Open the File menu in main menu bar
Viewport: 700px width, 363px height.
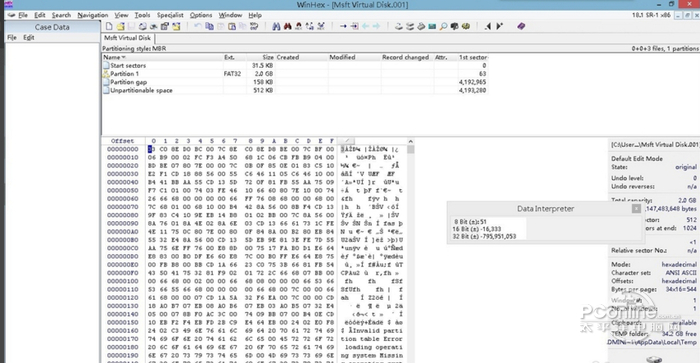pos(23,15)
